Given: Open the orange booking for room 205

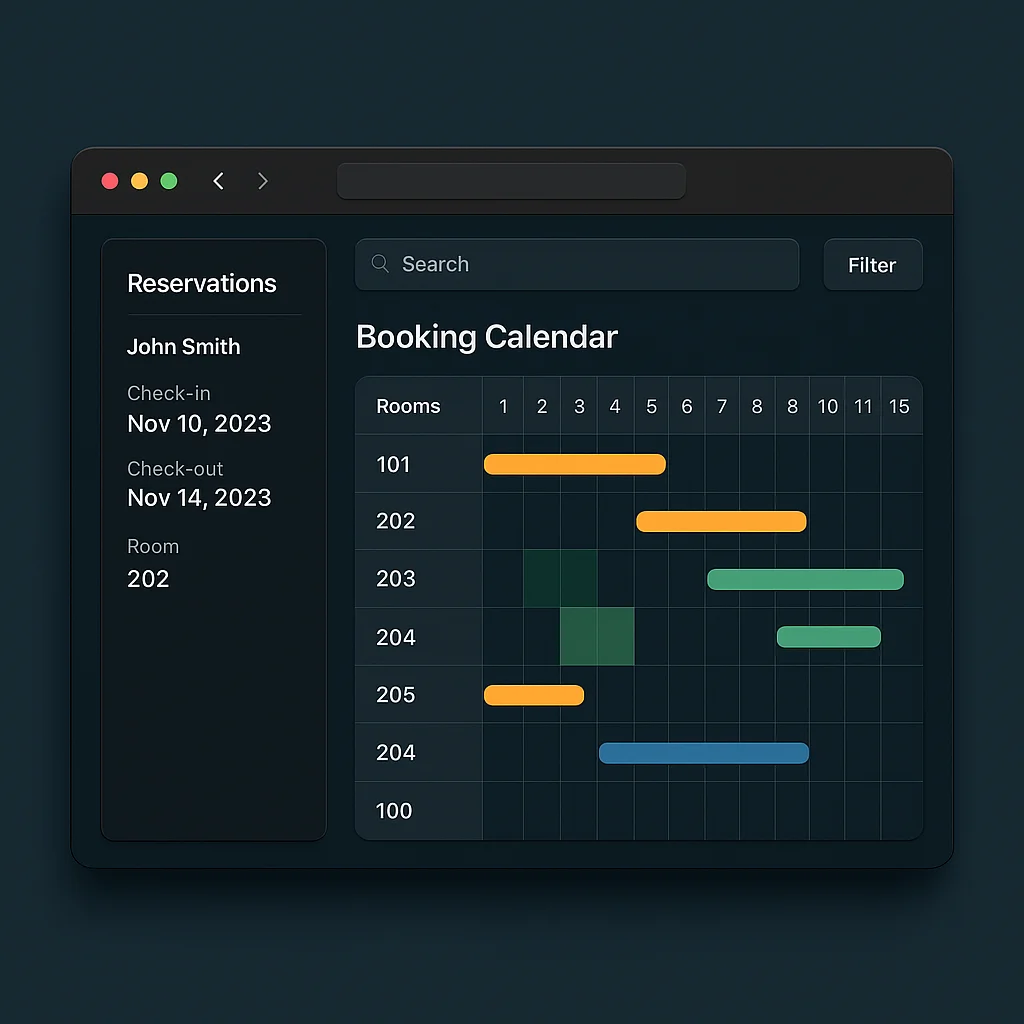Looking at the screenshot, I should tap(534, 695).
